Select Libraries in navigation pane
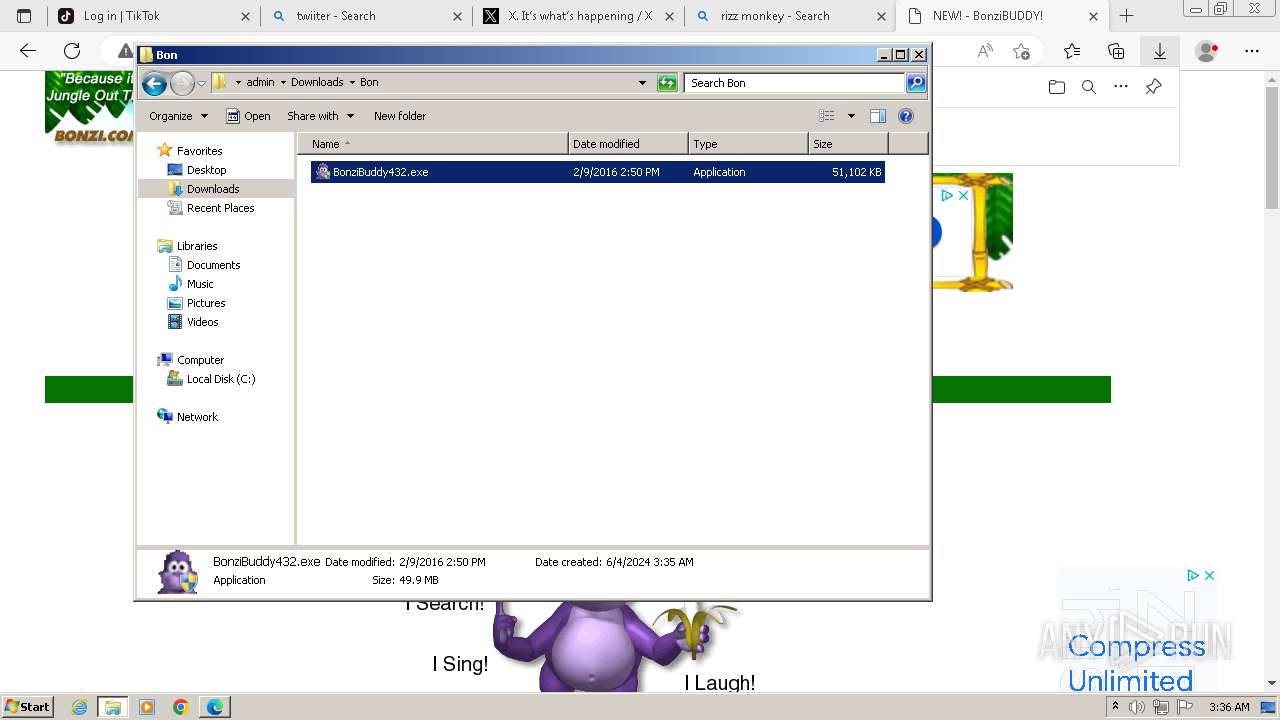The width and height of the screenshot is (1280, 720). pyautogui.click(x=197, y=246)
